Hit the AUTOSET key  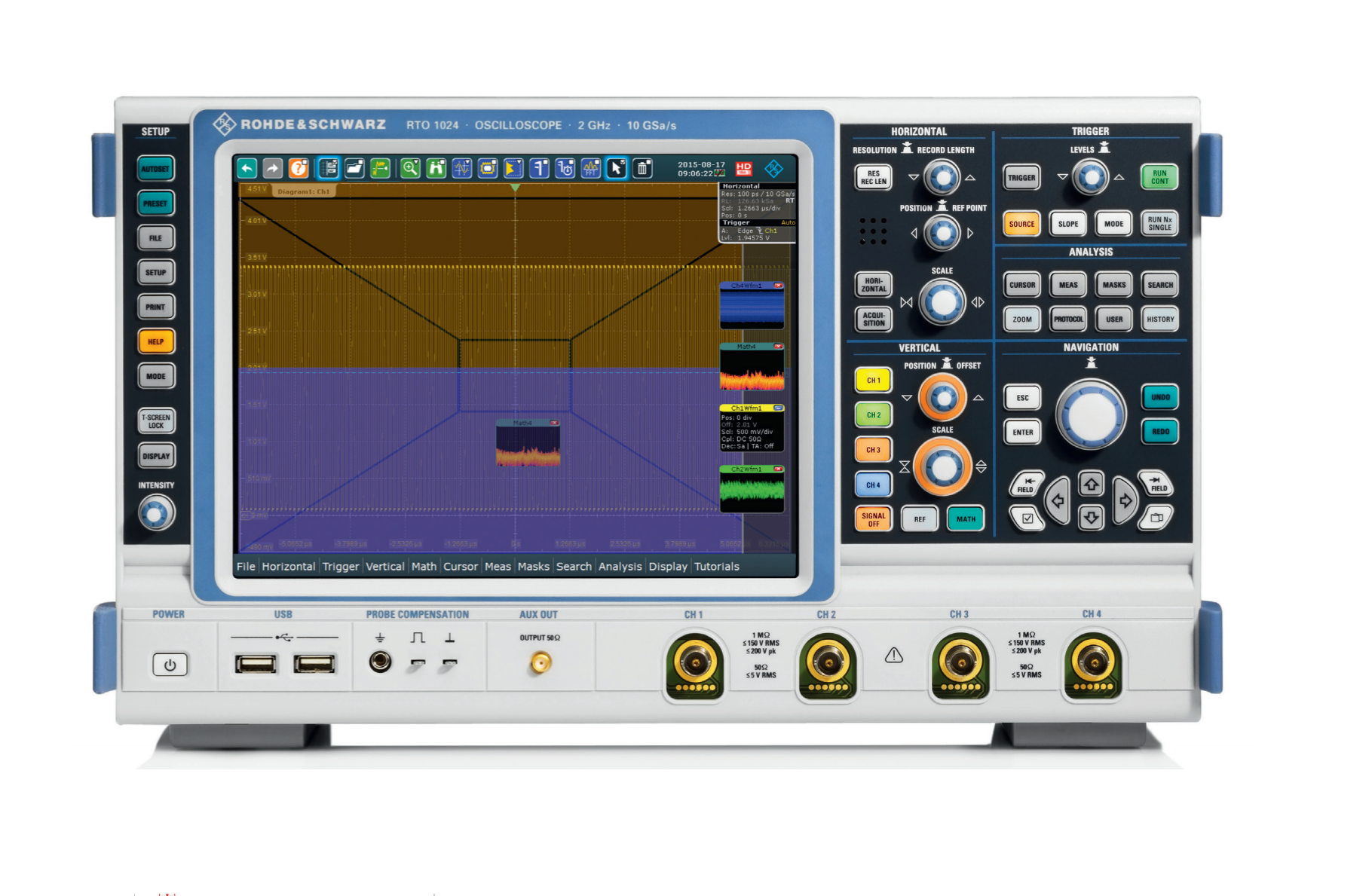coord(156,168)
